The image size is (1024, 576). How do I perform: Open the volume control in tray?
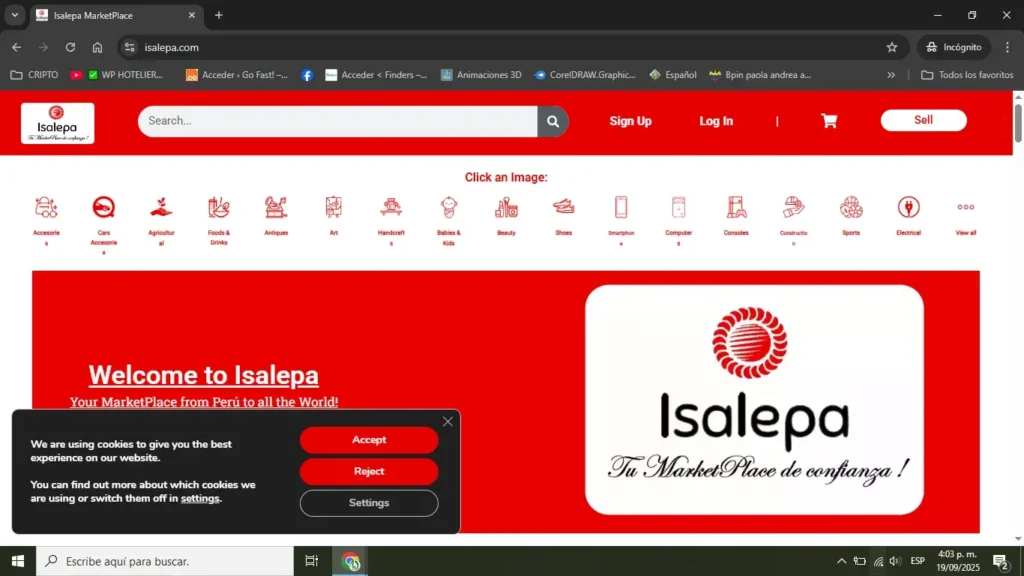(895, 561)
